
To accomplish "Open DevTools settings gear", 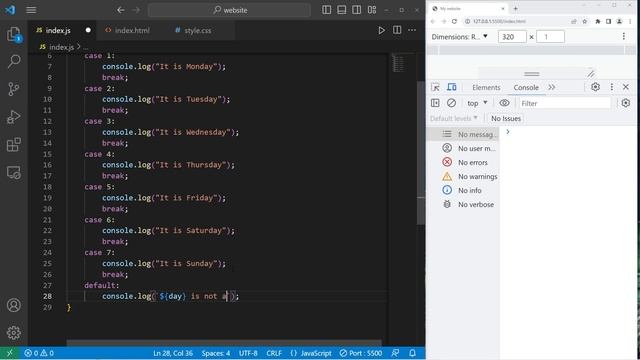I will 596,87.
